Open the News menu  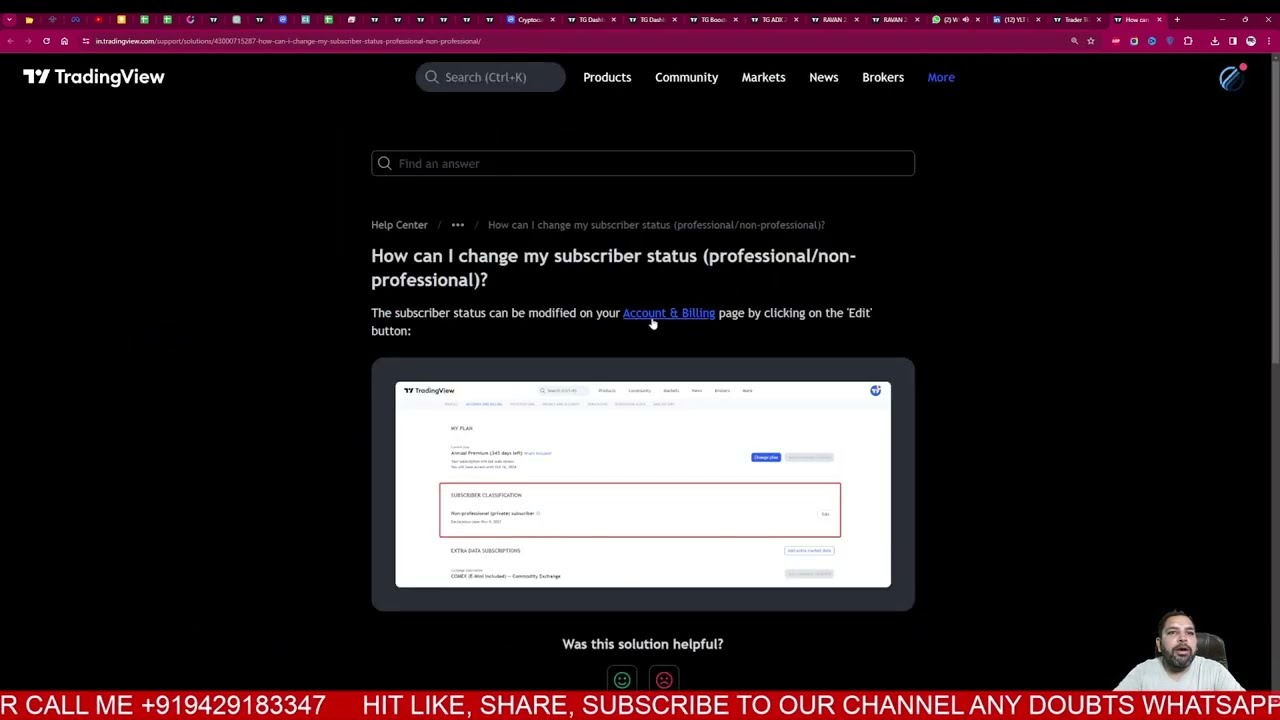point(823,77)
